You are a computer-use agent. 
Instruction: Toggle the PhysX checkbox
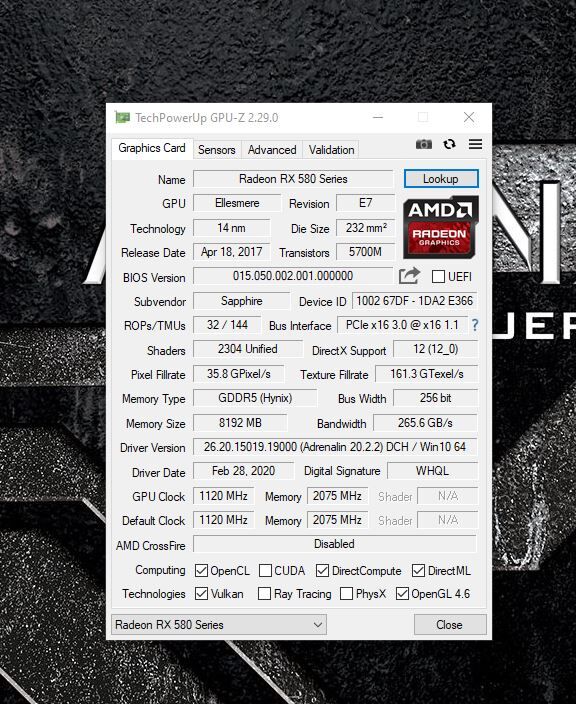[x=346, y=594]
